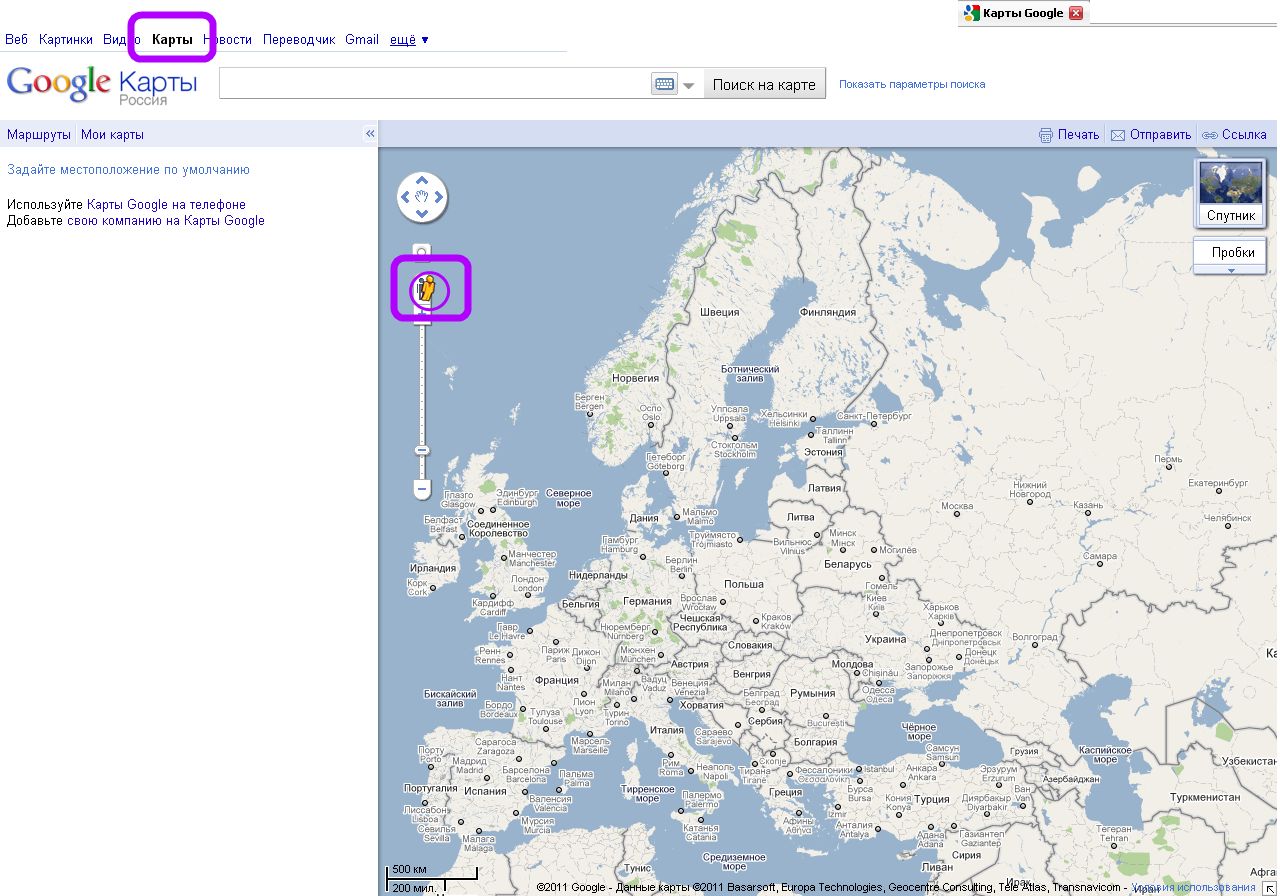Viewport: 1280px width, 896px height.
Task: Click the Екатеринбург label on the map
Action: [x=1220, y=484]
